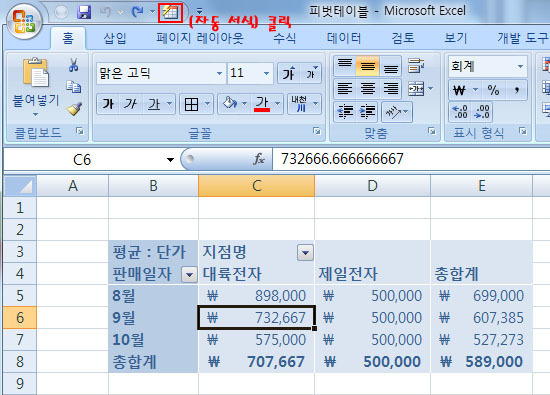Increase indent icon

click(367, 112)
